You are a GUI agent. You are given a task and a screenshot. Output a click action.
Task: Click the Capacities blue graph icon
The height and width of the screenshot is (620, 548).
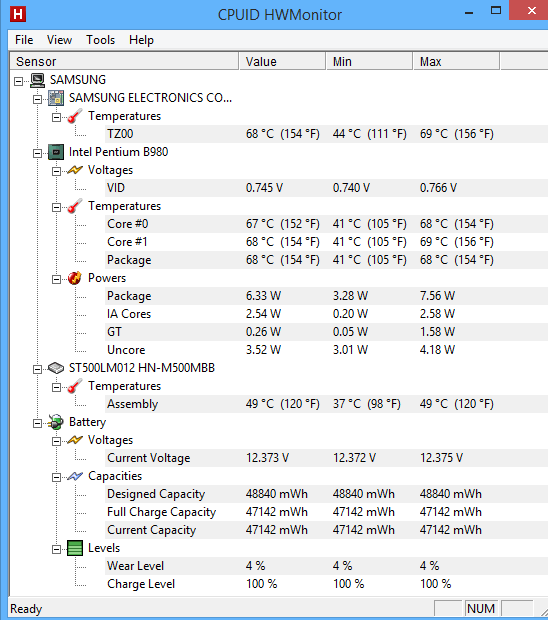75,476
